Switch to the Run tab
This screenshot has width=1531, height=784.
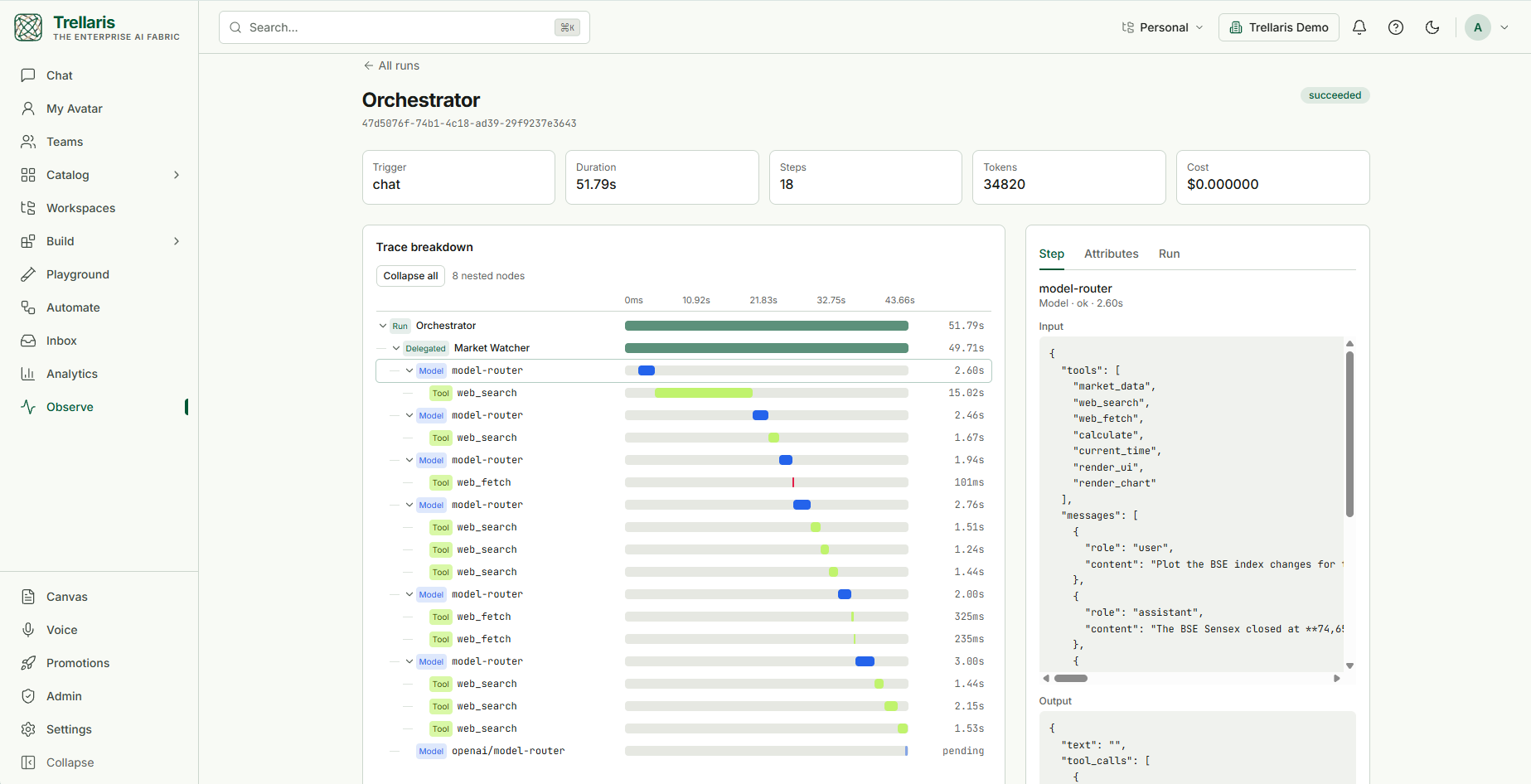click(1169, 254)
